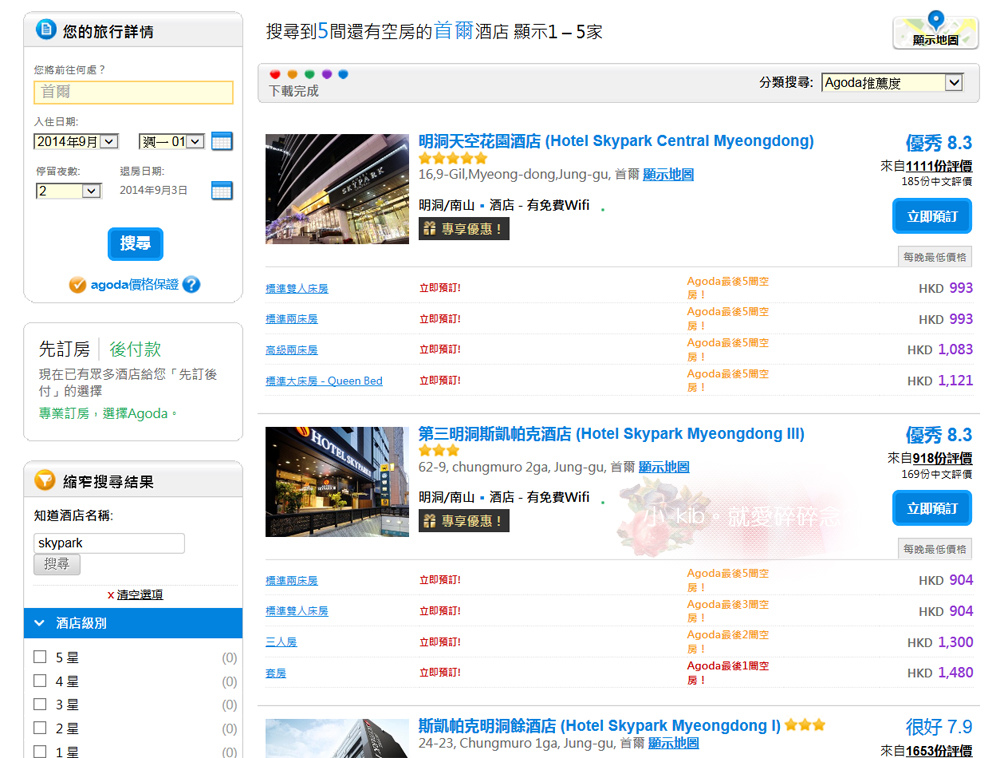Click the 優秀 8.3 score above 1111份評價
Screen dimensions: 1000x758
tap(939, 143)
